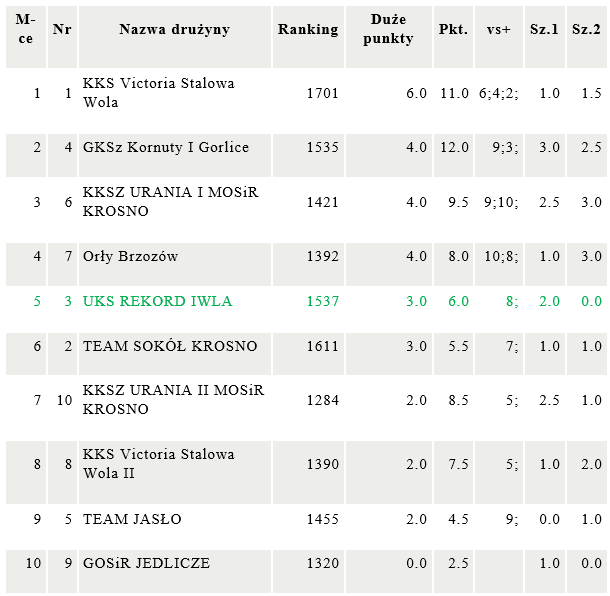Click green ranking value 1537
This screenshot has height=596, width=610.
(323, 302)
